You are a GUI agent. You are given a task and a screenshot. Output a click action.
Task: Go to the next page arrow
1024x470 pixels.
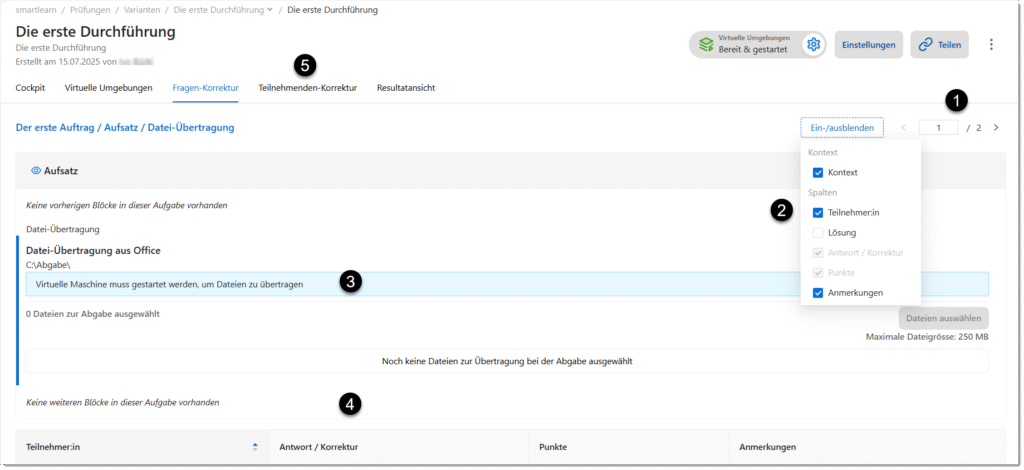click(x=996, y=128)
